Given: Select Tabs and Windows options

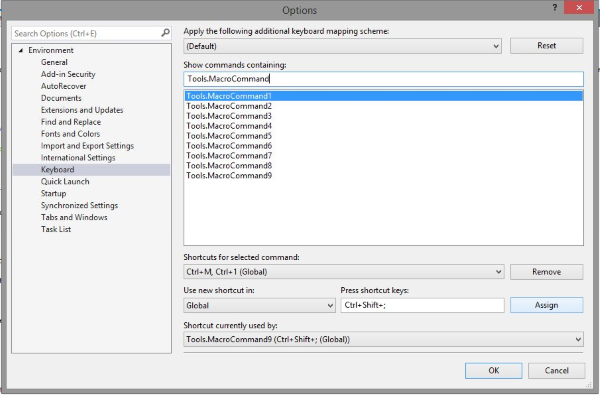Looking at the screenshot, I should click(x=74, y=217).
